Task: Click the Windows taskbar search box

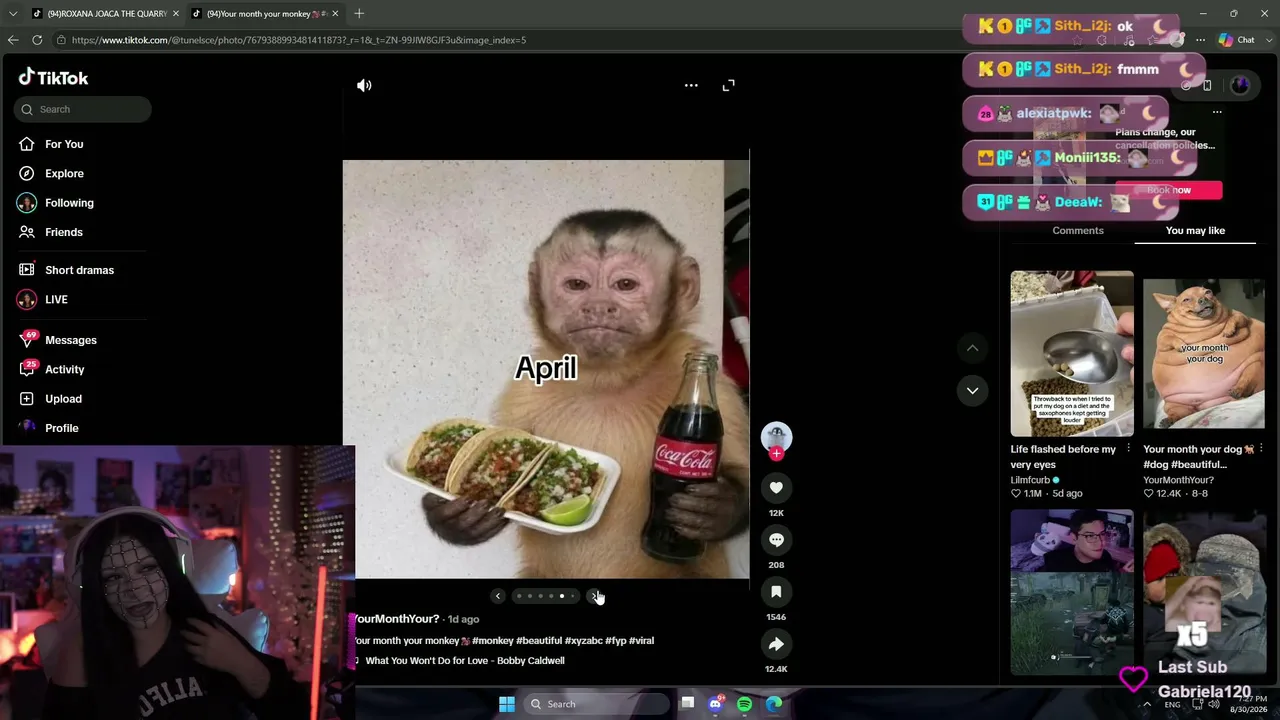Action: tap(597, 704)
